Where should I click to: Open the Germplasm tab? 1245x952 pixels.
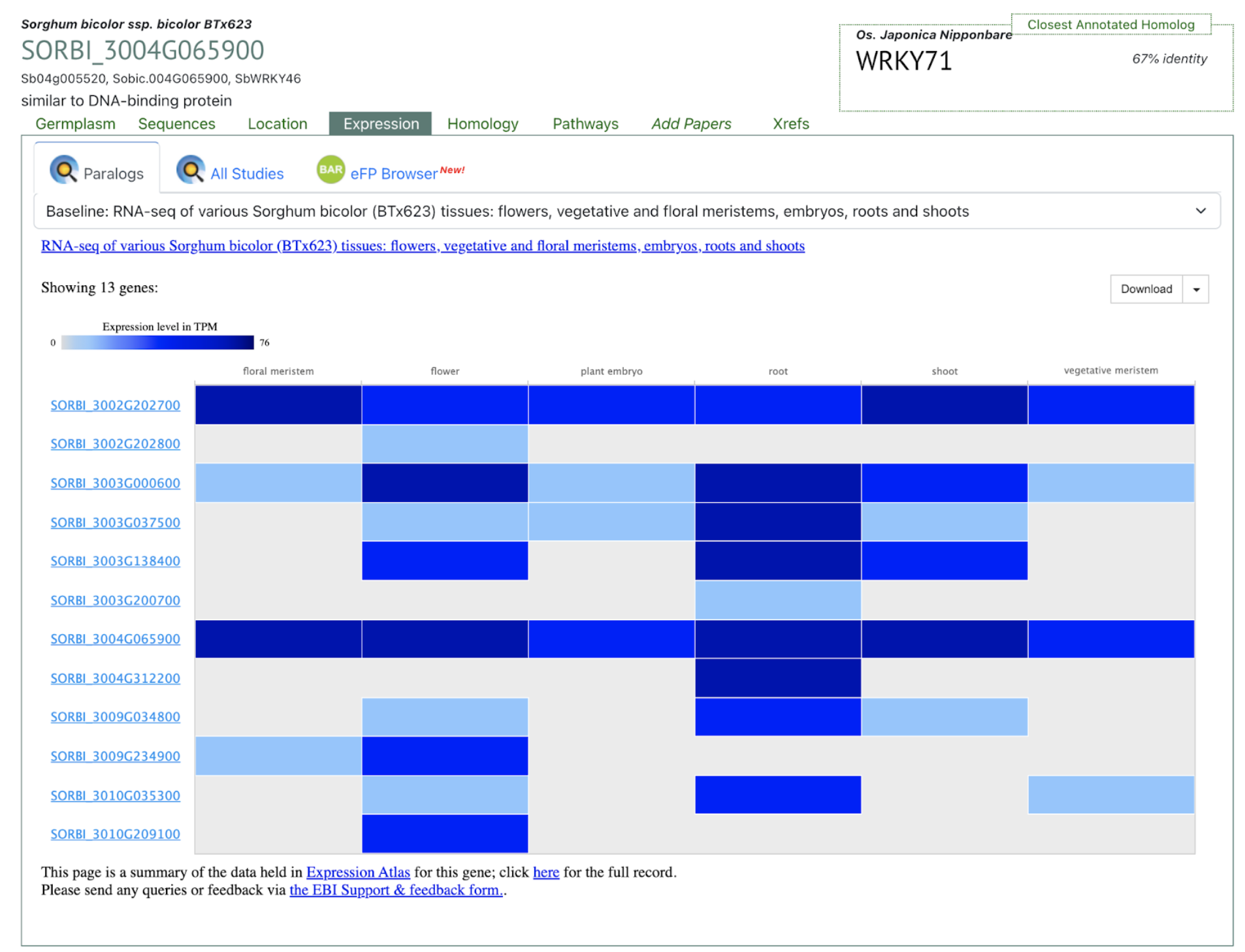point(75,124)
